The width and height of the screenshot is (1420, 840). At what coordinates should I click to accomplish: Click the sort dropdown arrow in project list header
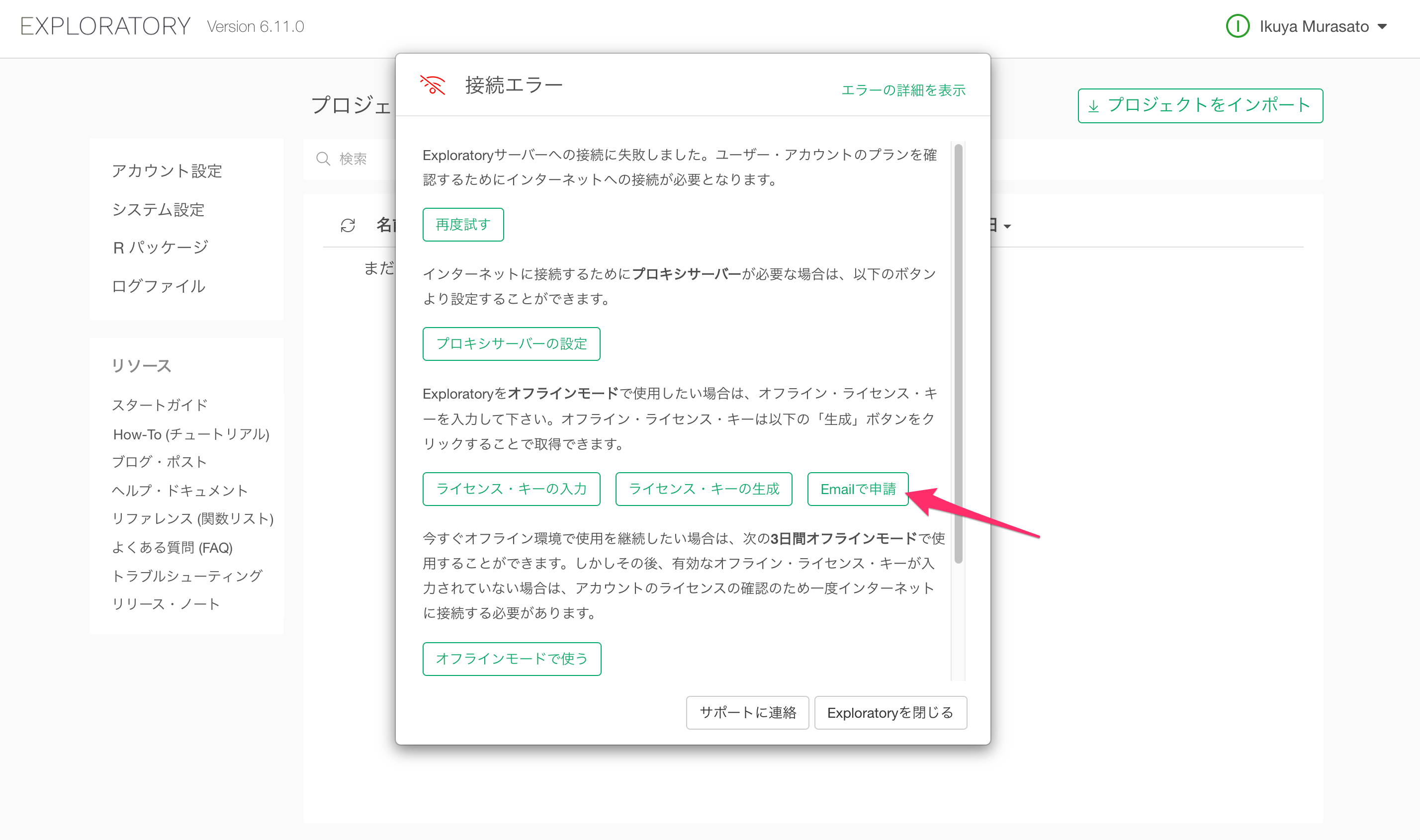click(1007, 227)
